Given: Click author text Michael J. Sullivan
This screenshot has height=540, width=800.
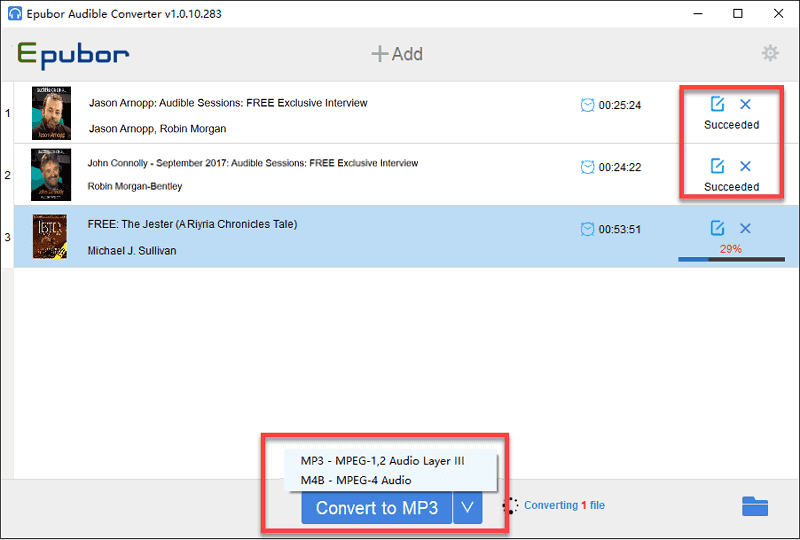Looking at the screenshot, I should [132, 251].
